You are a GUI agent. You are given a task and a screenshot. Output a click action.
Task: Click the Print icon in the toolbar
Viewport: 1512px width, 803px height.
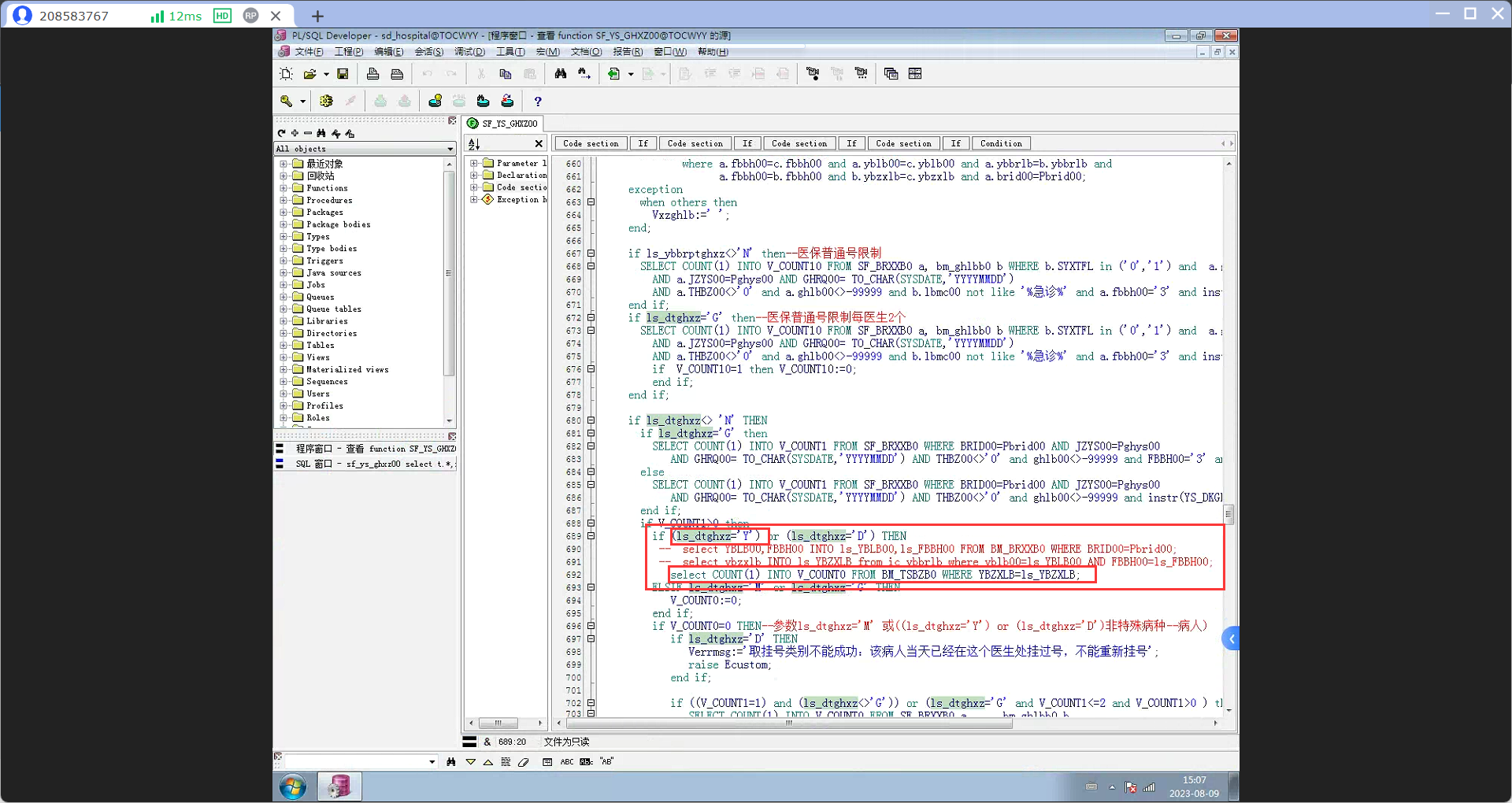click(372, 74)
